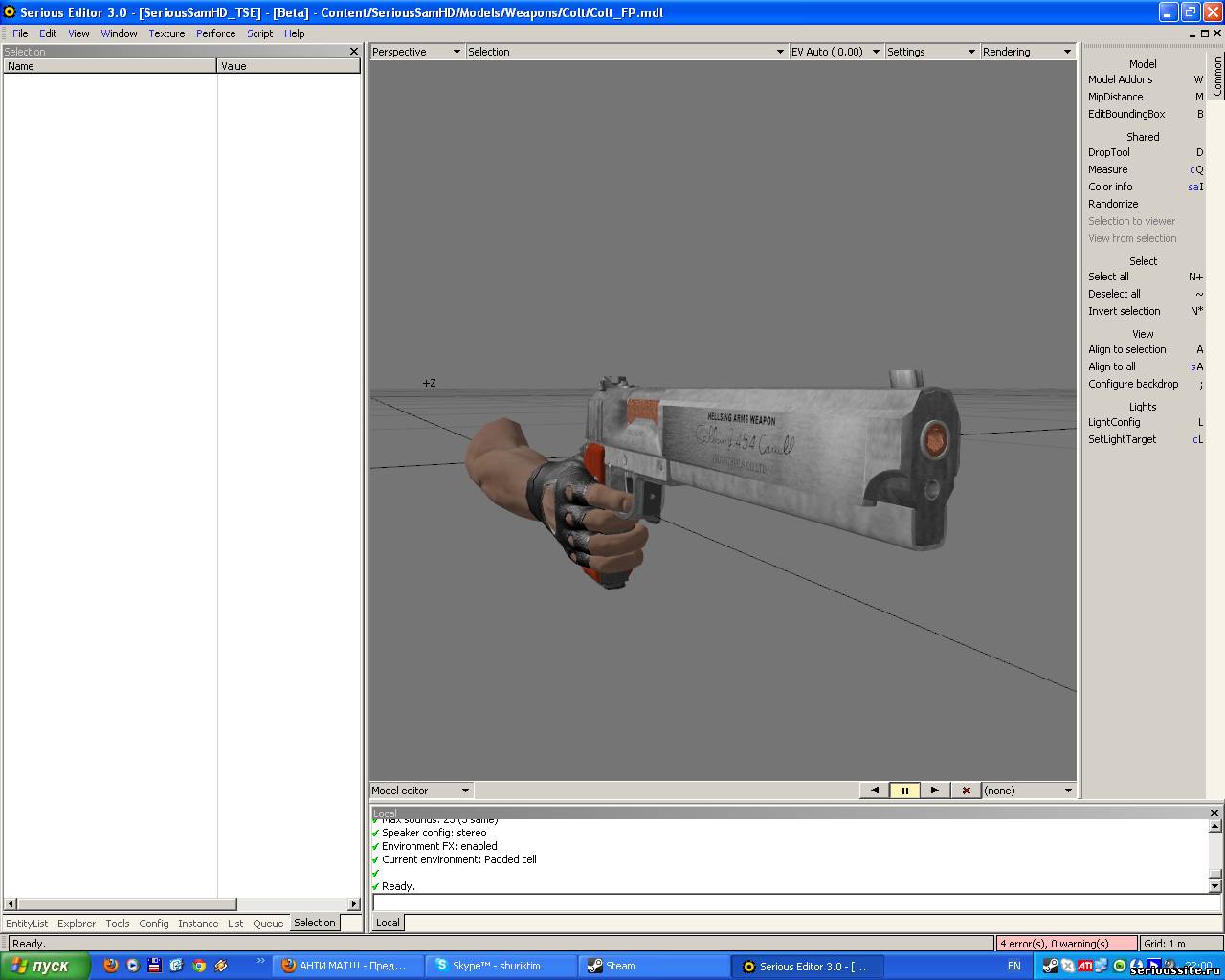Click the console command input field

796,902
